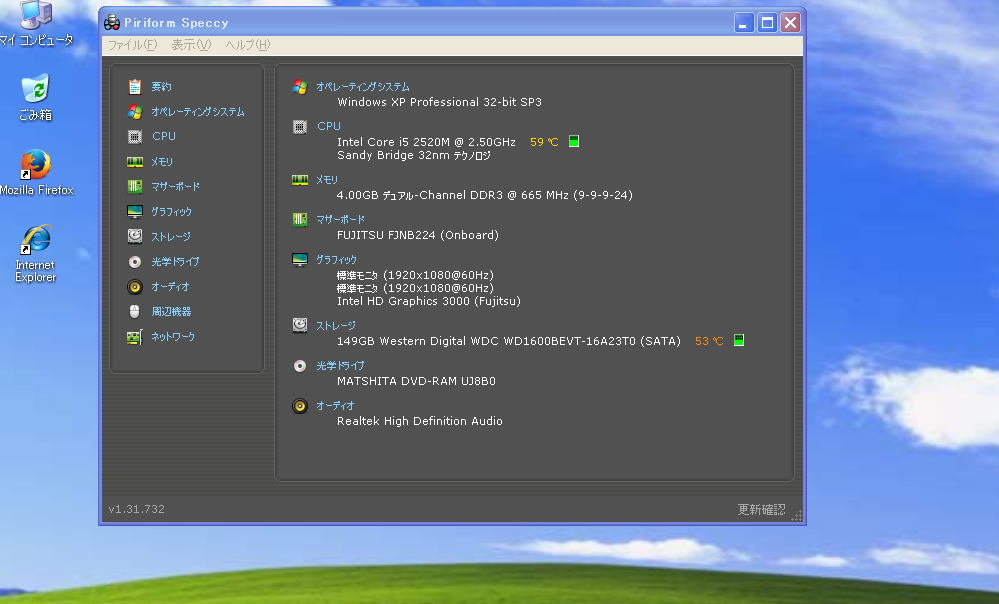Click the ネットワーク card icon in sidebar
The width and height of the screenshot is (999, 604).
134,337
